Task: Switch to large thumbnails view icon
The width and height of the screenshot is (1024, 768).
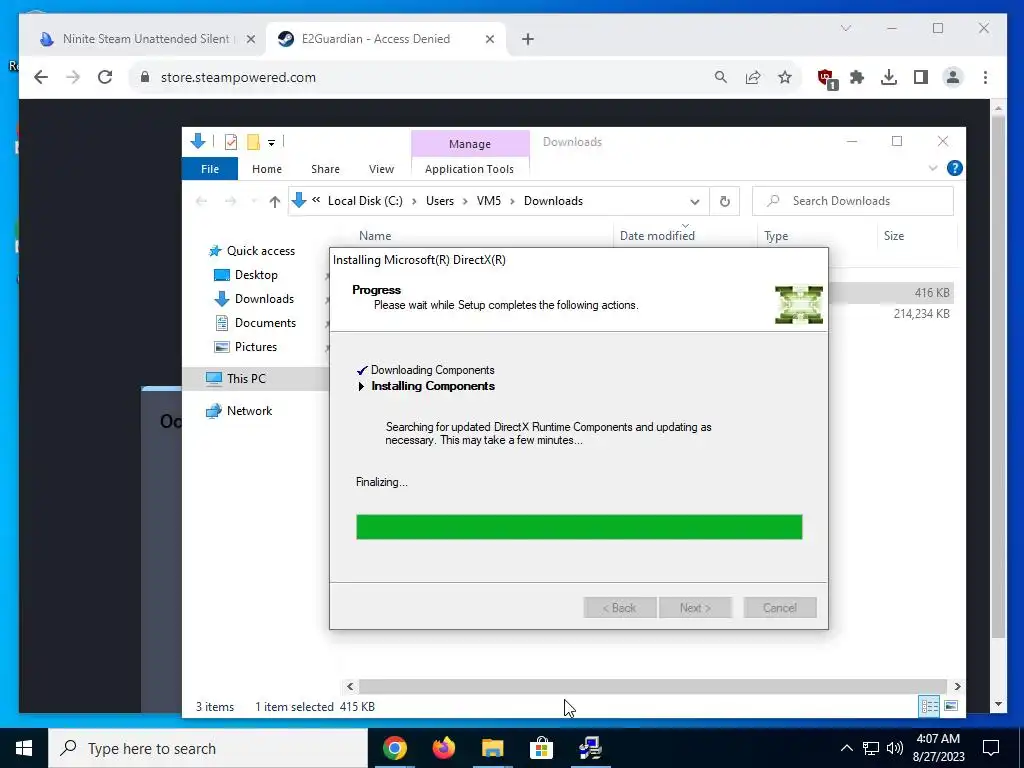Action: pos(951,706)
